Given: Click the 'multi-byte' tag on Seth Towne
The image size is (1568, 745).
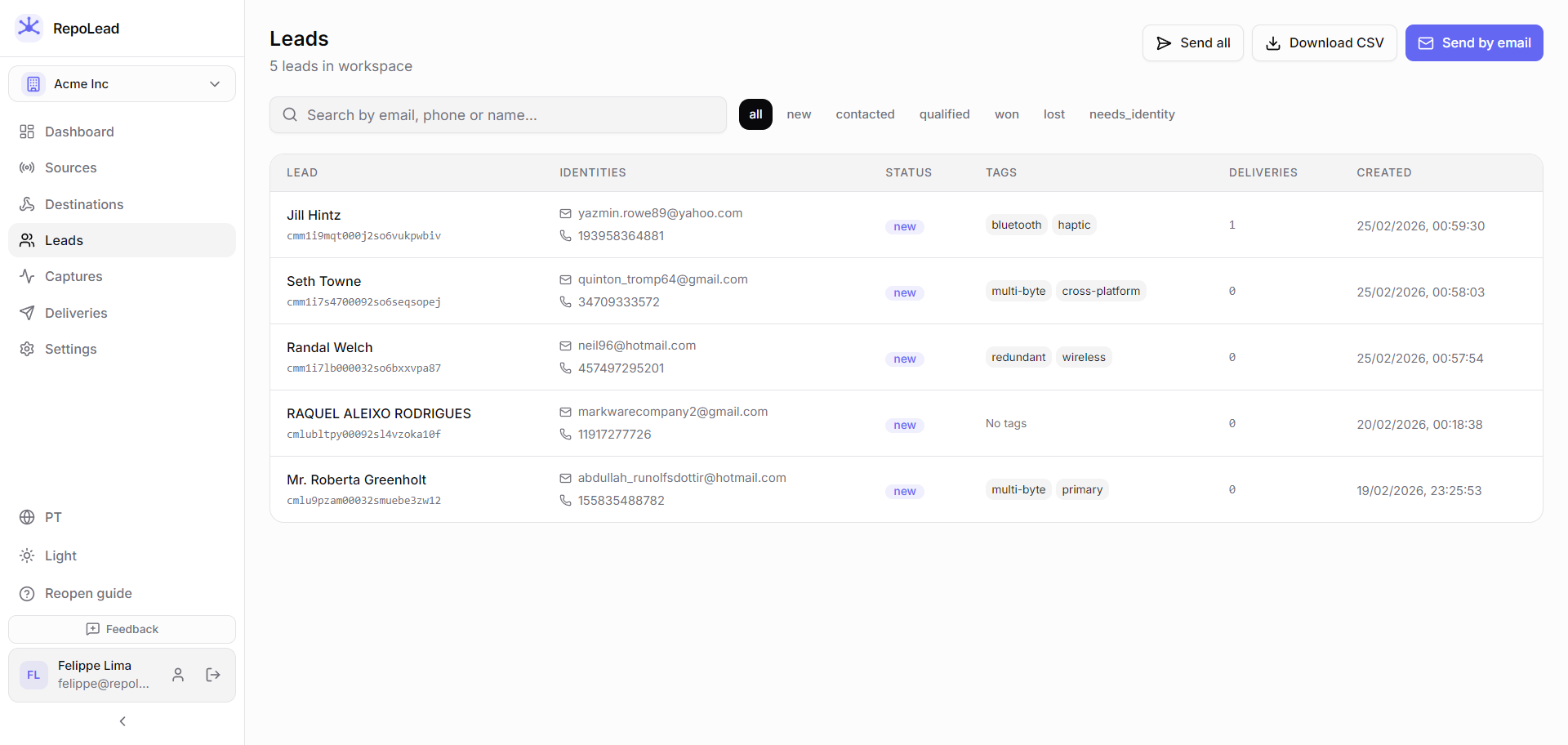Looking at the screenshot, I should 1018,291.
